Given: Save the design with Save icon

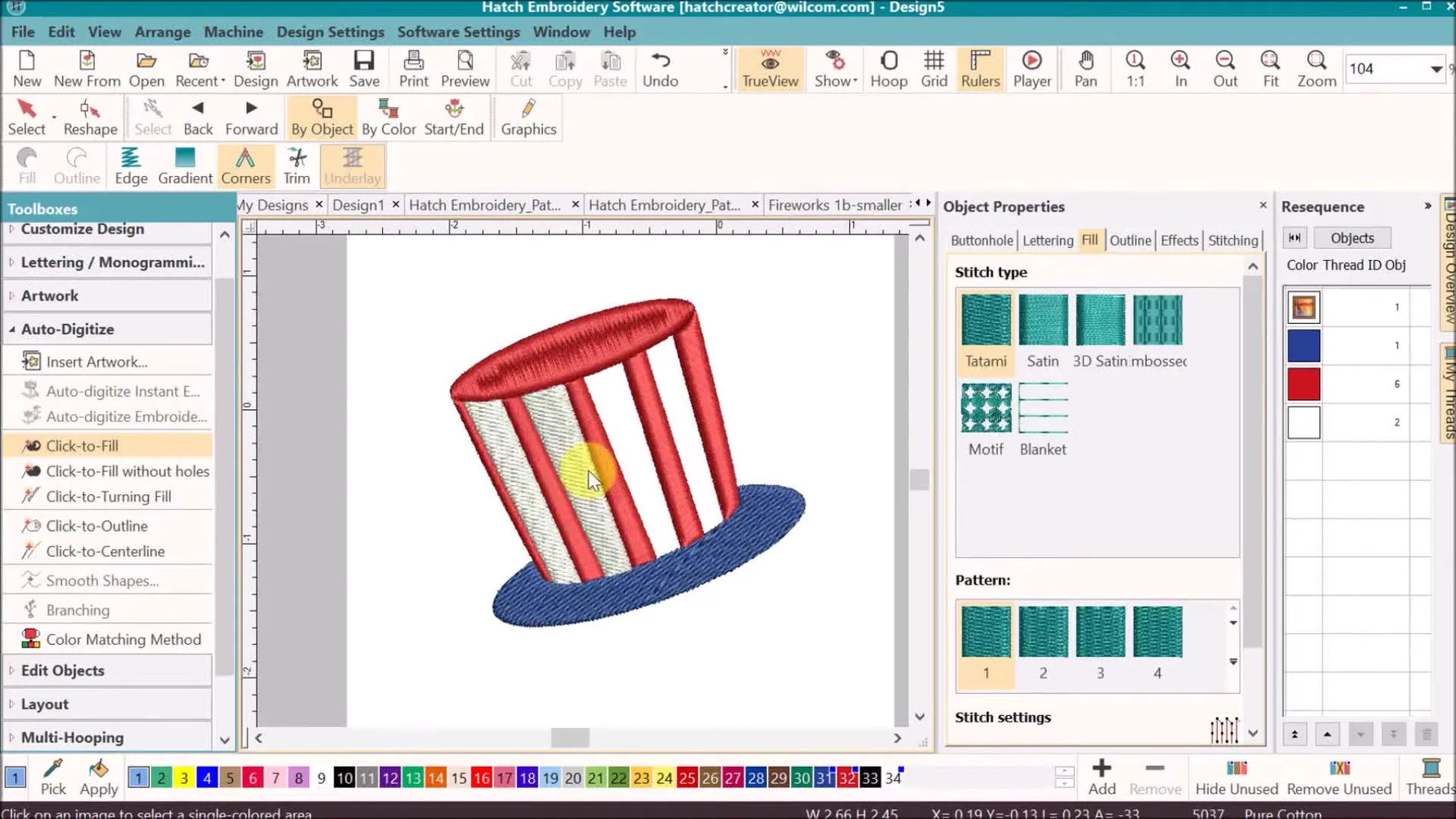Looking at the screenshot, I should 364,69.
